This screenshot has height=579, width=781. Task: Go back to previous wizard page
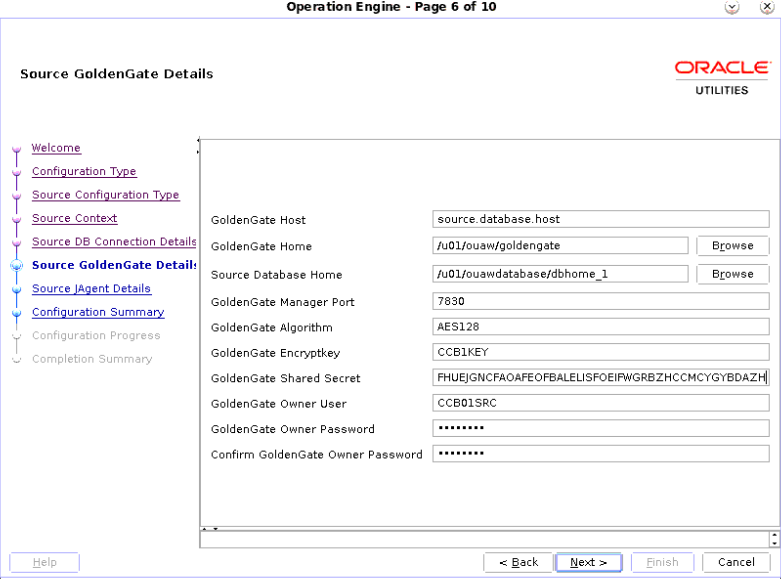point(518,562)
